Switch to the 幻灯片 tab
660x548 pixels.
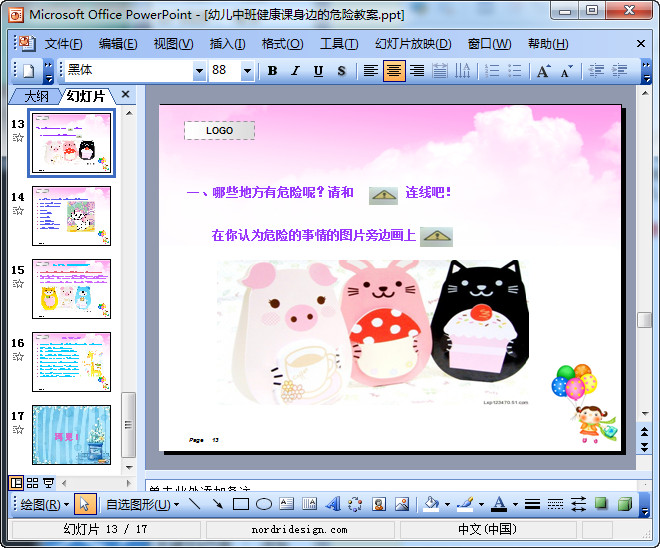click(85, 96)
